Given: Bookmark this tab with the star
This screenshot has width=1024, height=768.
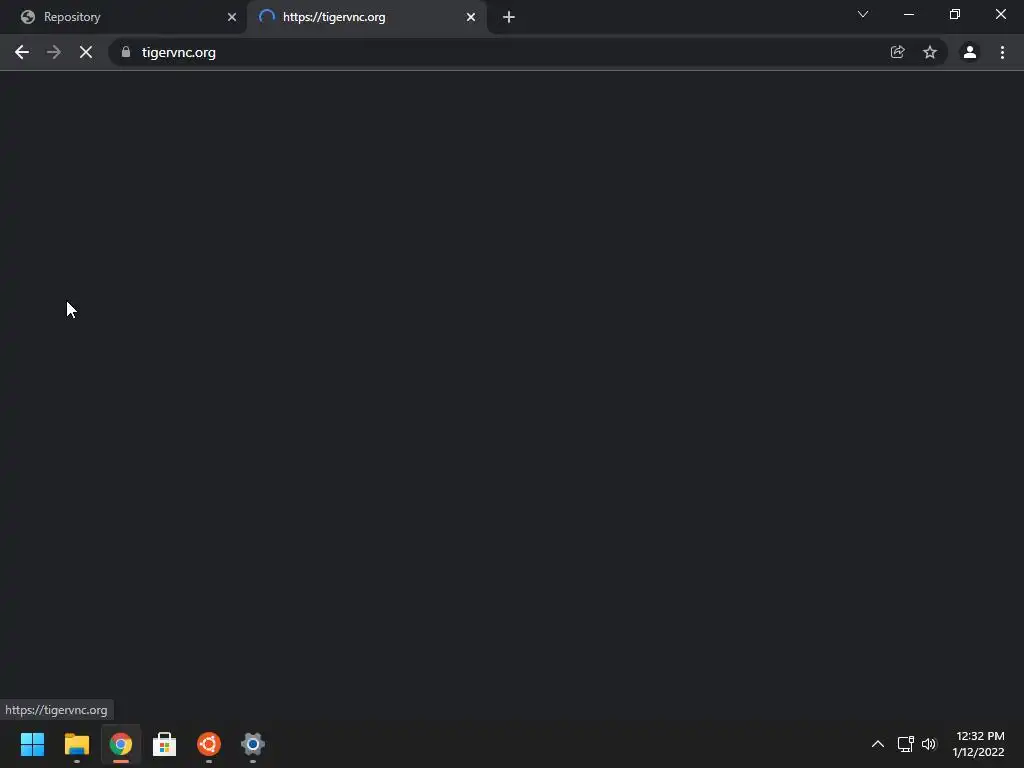Looking at the screenshot, I should (930, 52).
